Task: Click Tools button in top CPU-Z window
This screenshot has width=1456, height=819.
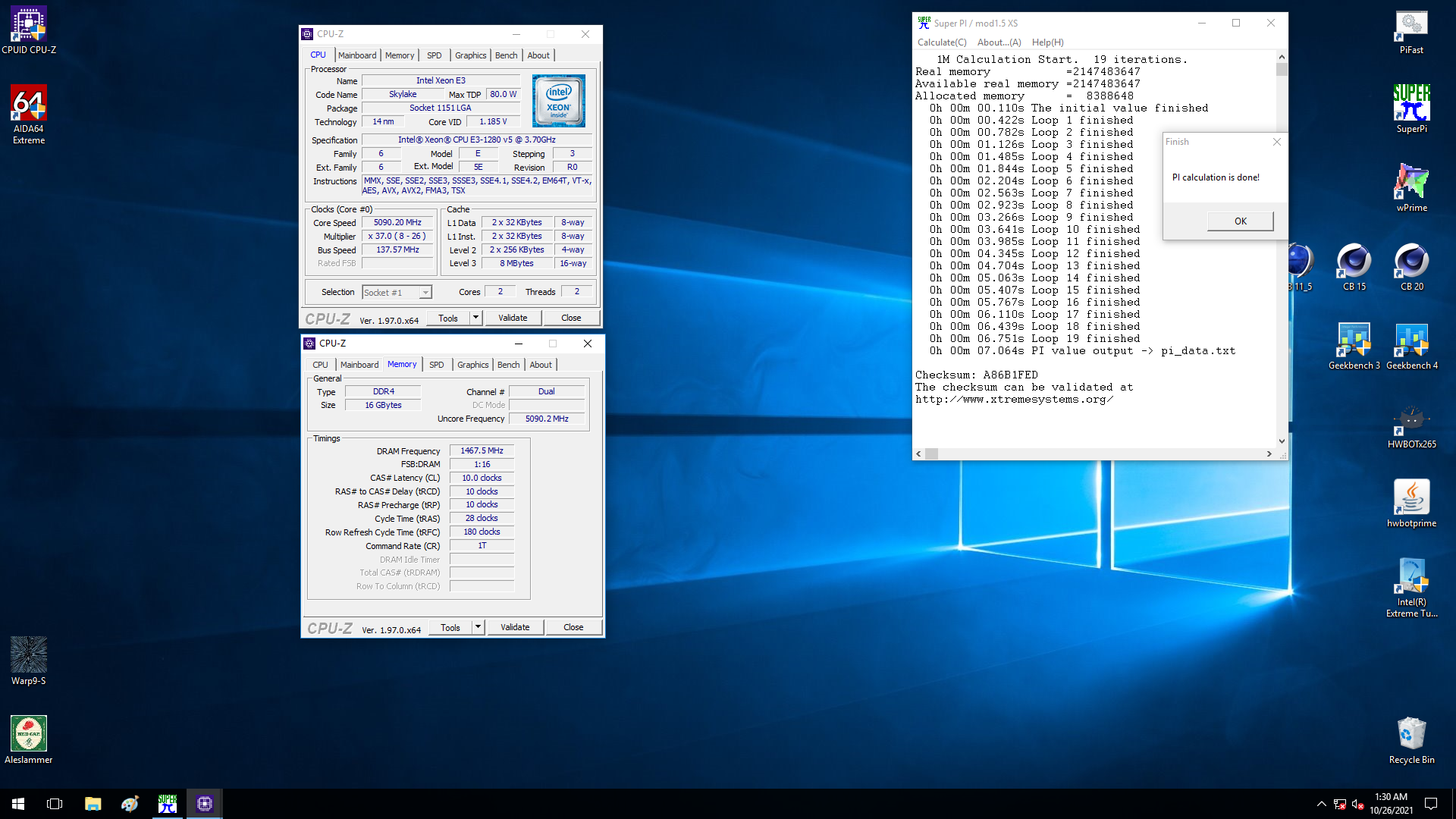Action: coord(448,318)
